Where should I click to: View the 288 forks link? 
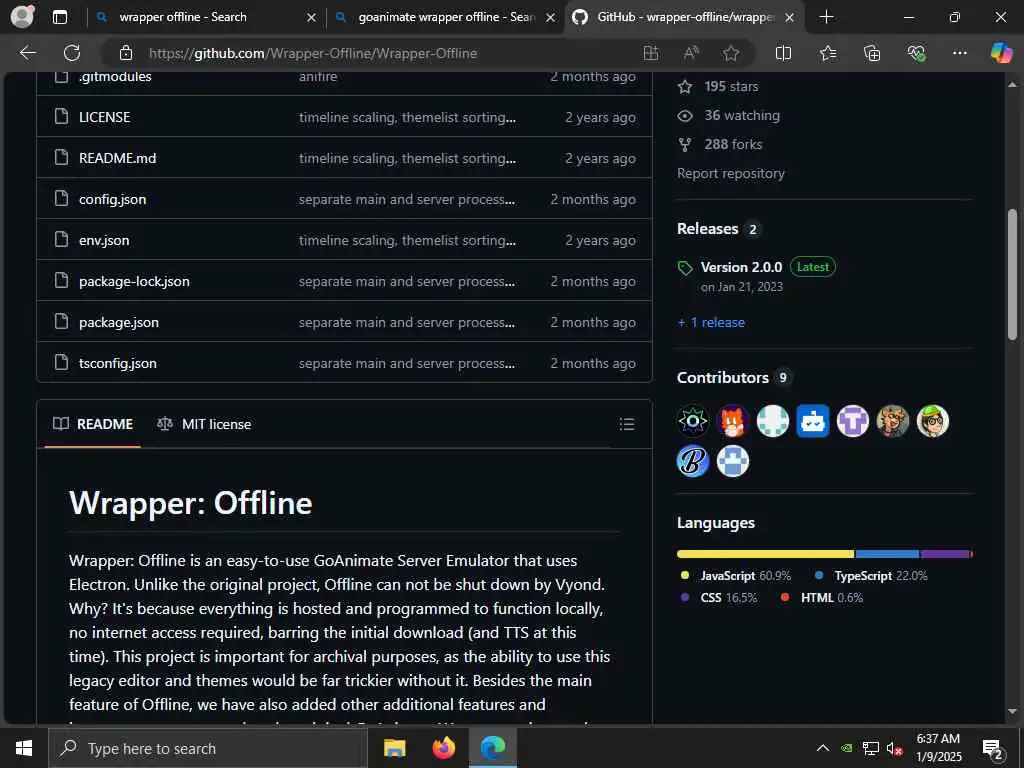pyautogui.click(x=720, y=144)
